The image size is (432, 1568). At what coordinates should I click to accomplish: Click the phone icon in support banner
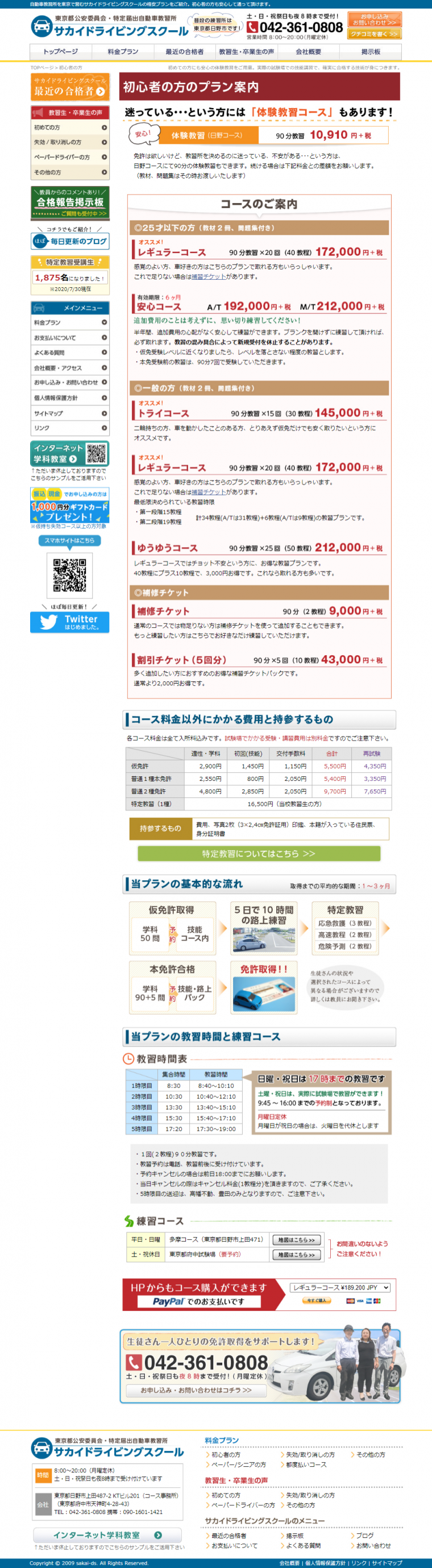[134, 1362]
